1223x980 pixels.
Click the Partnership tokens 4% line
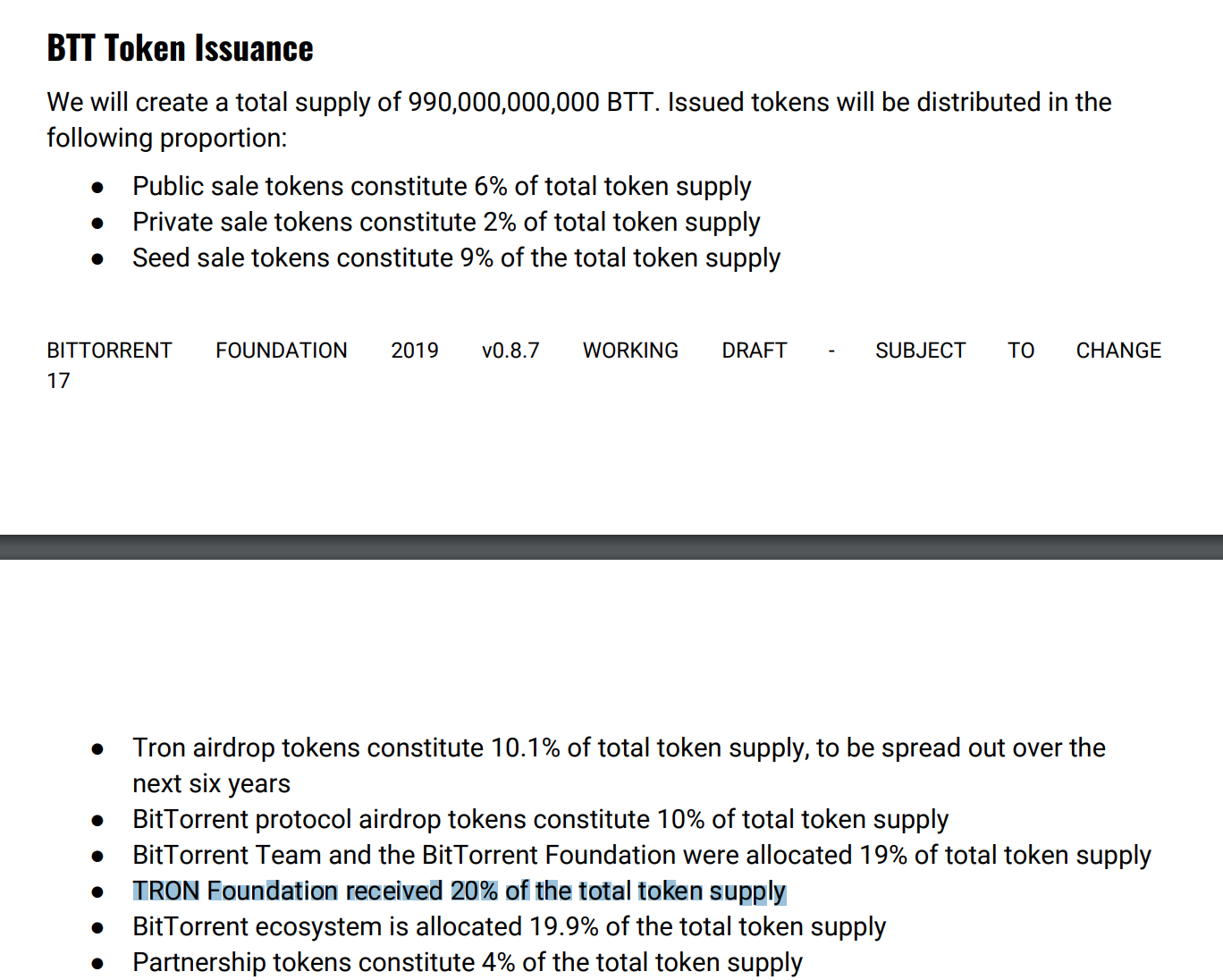click(x=468, y=962)
